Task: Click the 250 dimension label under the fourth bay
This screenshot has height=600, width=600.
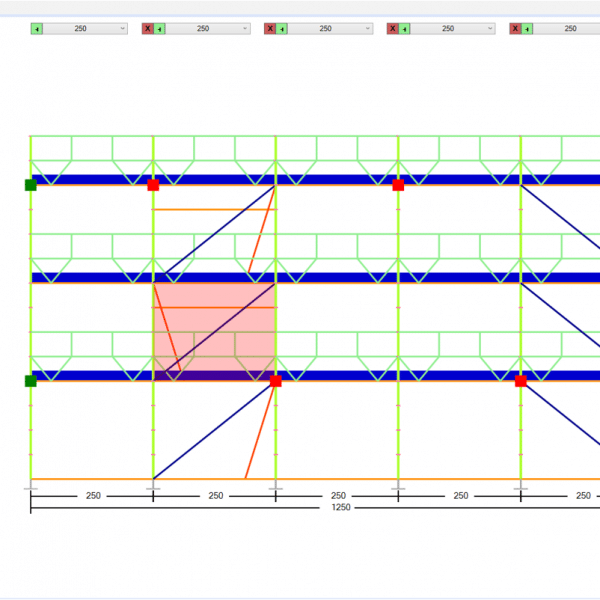Action: pos(461,496)
